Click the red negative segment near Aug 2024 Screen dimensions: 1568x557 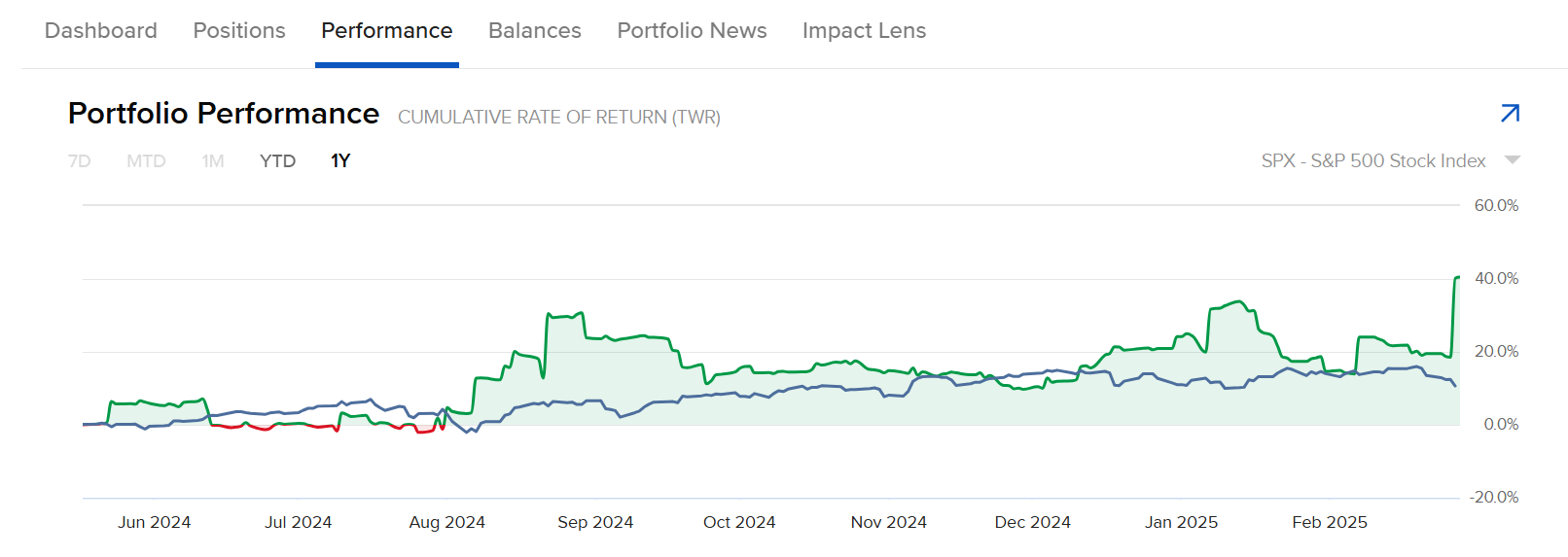pyautogui.click(x=425, y=431)
